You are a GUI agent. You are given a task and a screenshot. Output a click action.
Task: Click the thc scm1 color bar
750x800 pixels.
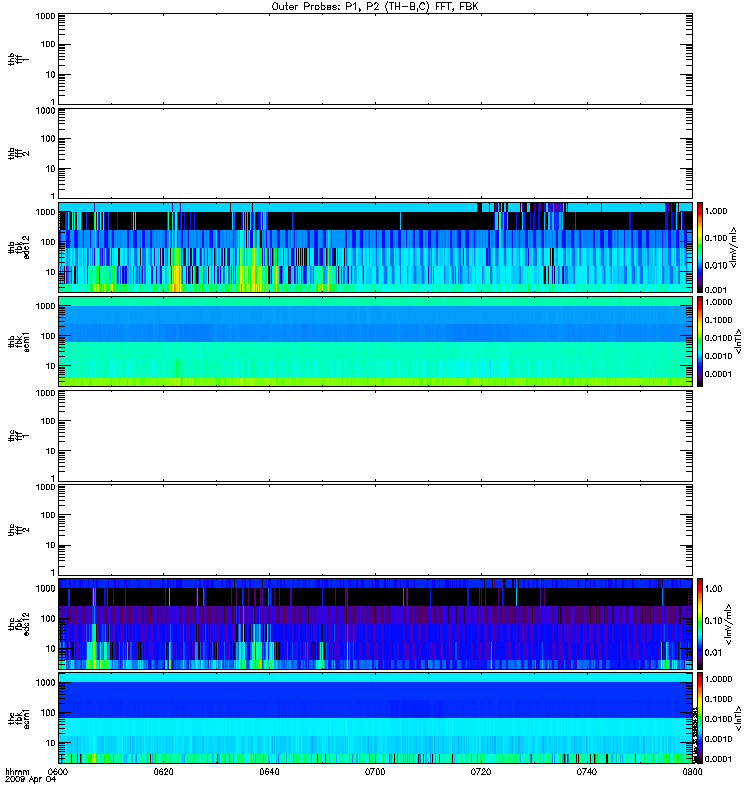[x=700, y=718]
